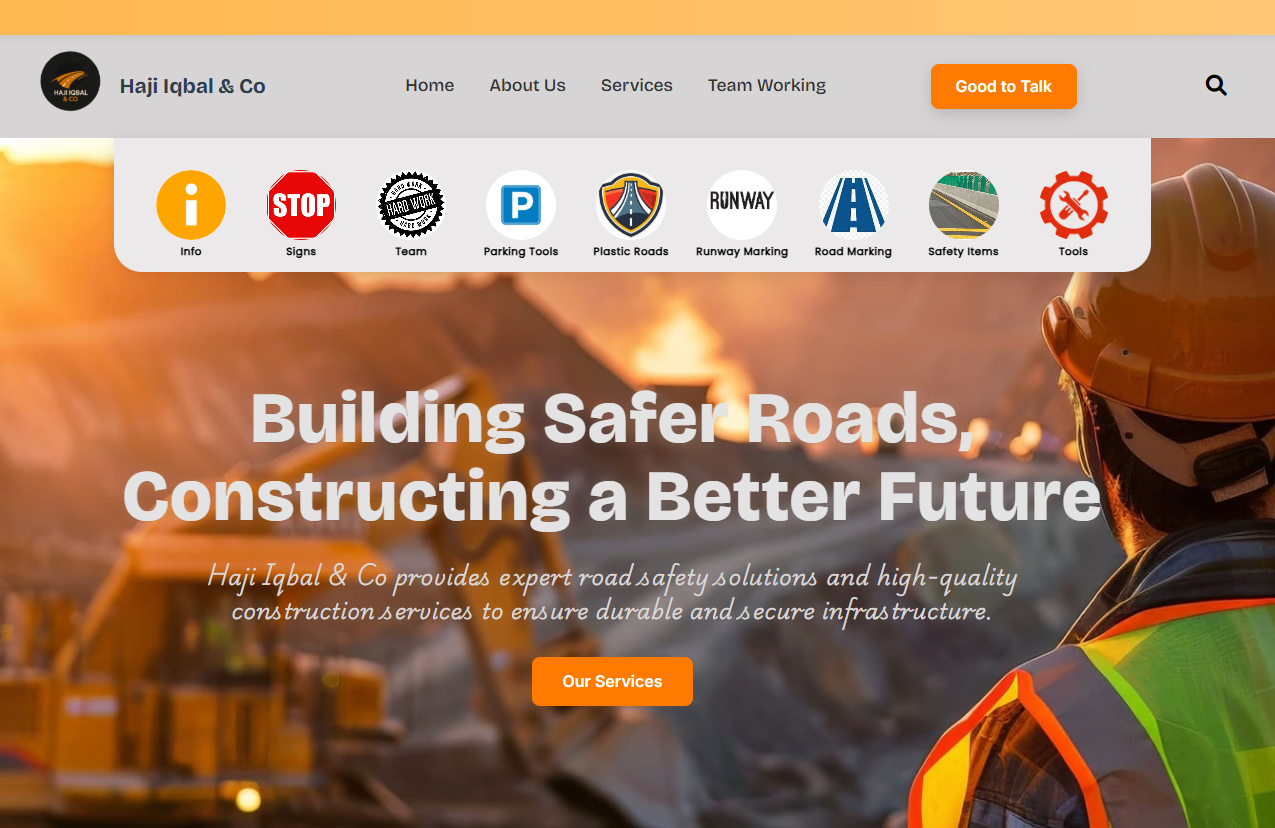Open the Runway Marking icon
This screenshot has width=1275, height=828.
click(742, 205)
